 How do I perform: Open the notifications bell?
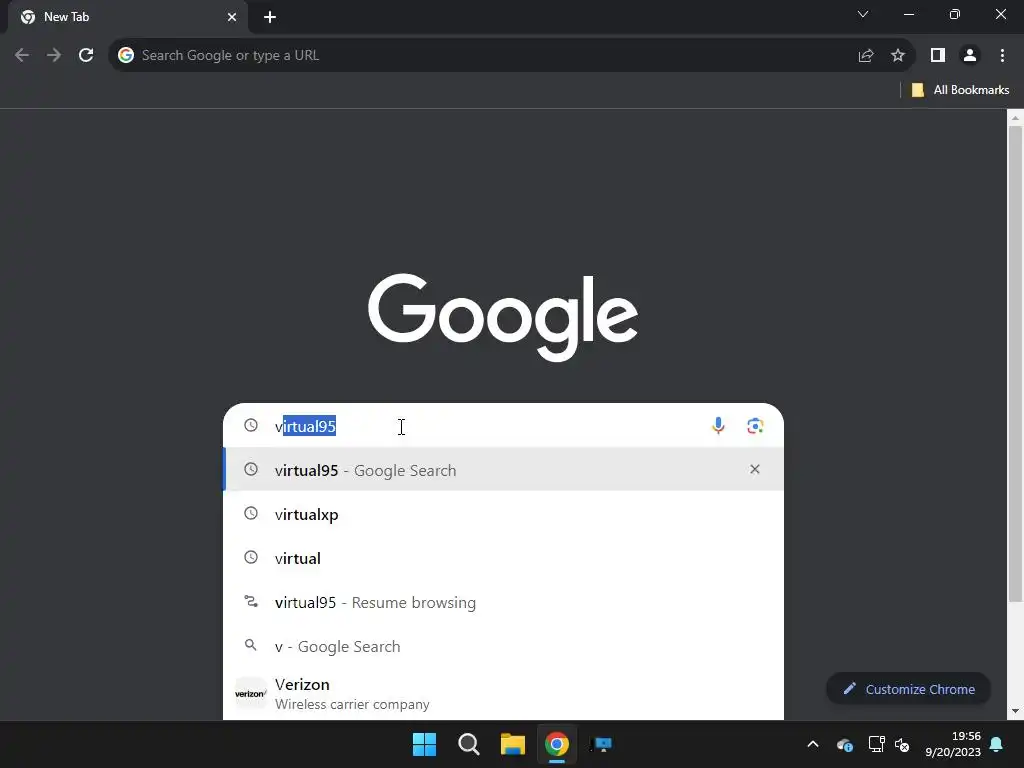click(997, 744)
